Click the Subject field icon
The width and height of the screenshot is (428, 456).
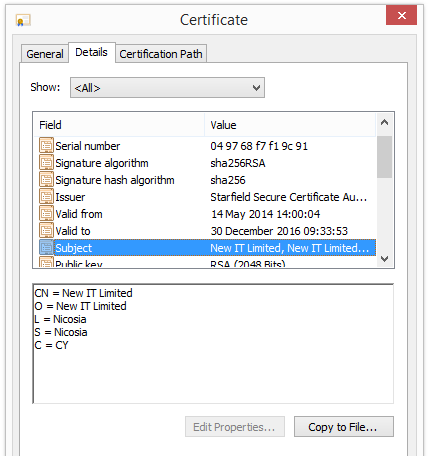(x=46, y=247)
